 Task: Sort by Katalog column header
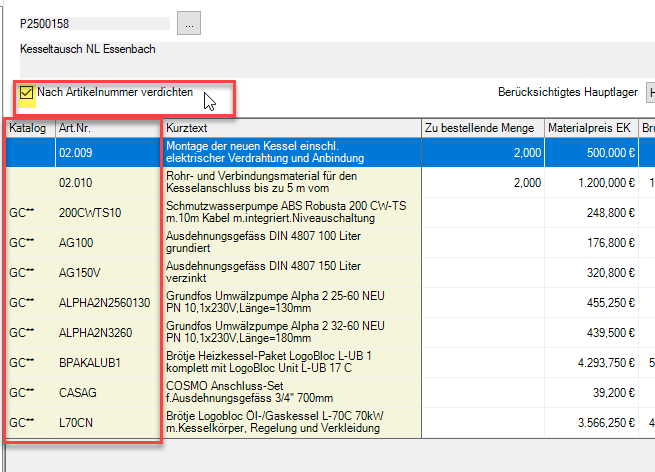tap(30, 128)
